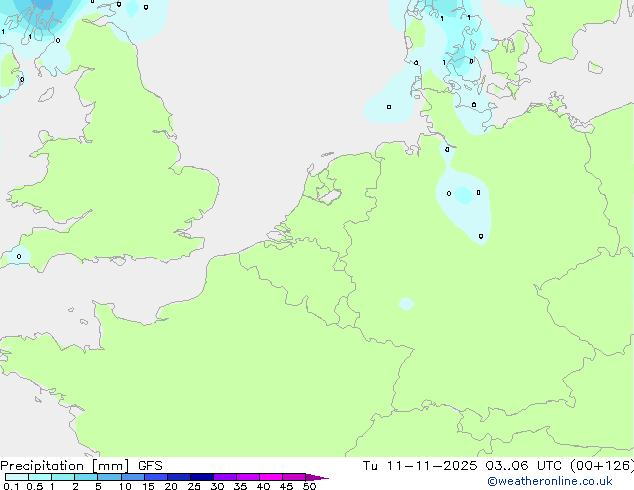Screen dimensions: 634x490
Task: Click the purple arrow tip above 50
Action: [x=317, y=477]
